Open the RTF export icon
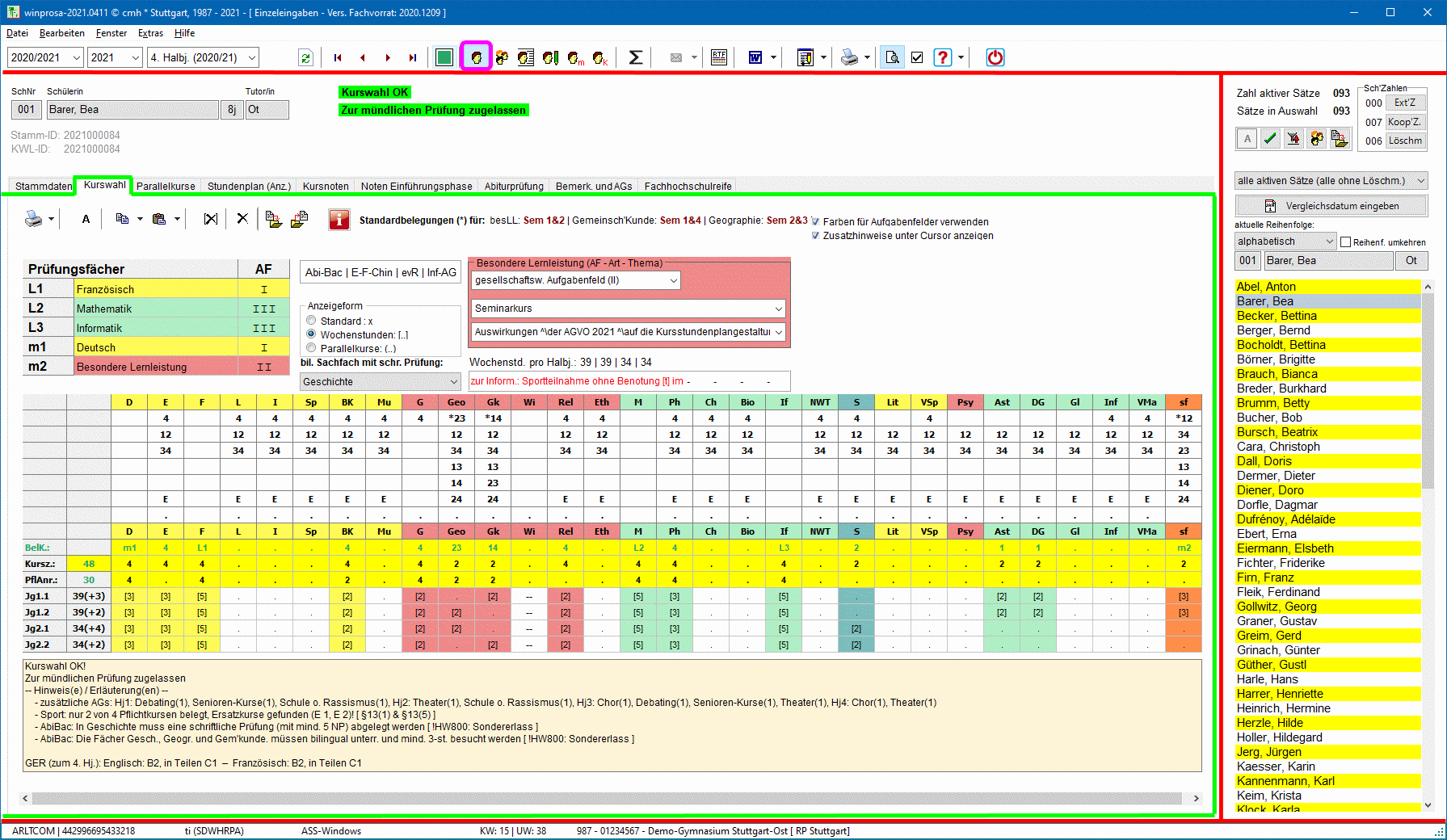 coord(718,57)
